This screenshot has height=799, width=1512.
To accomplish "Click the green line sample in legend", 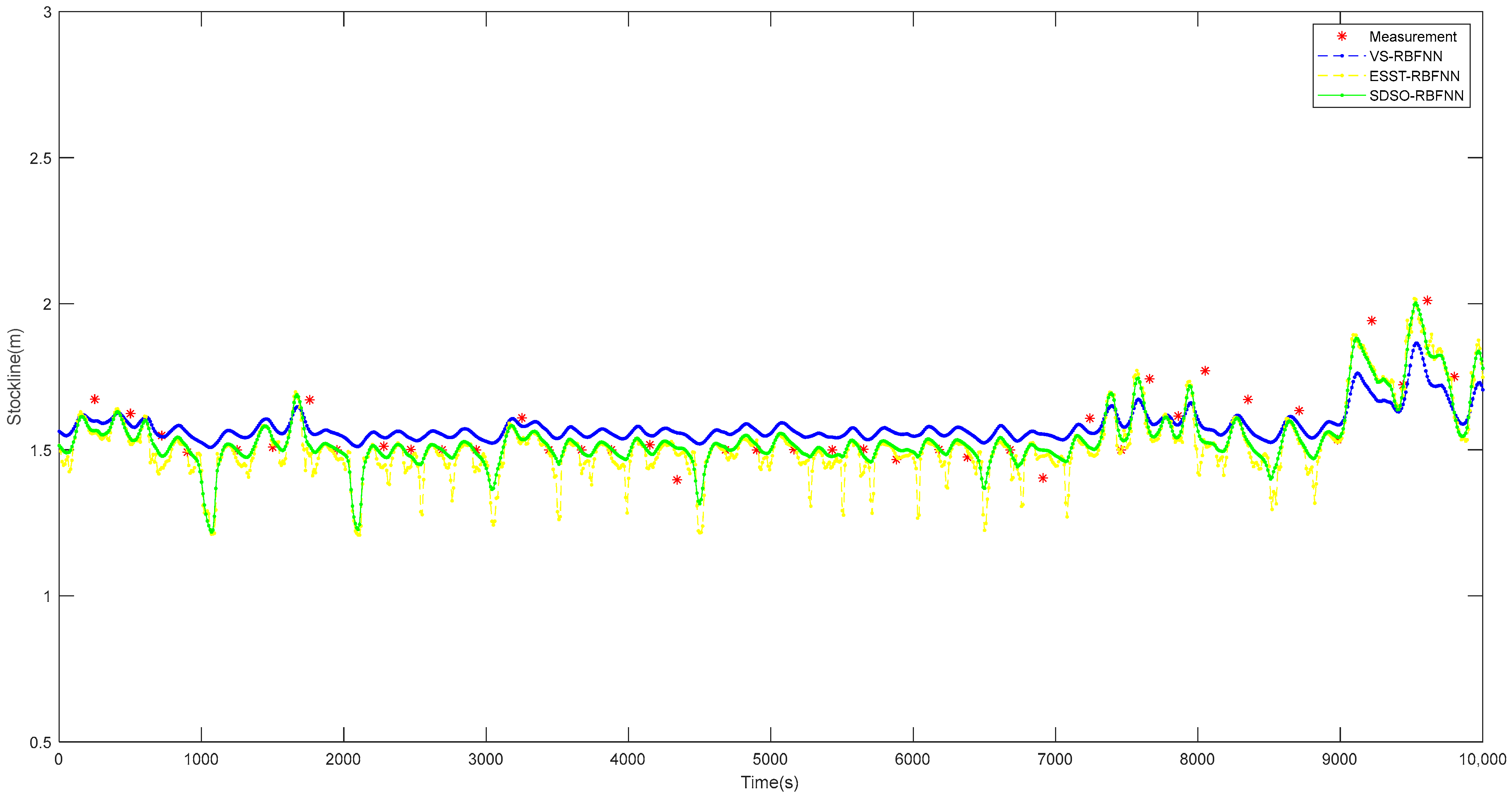I will pos(1342,96).
